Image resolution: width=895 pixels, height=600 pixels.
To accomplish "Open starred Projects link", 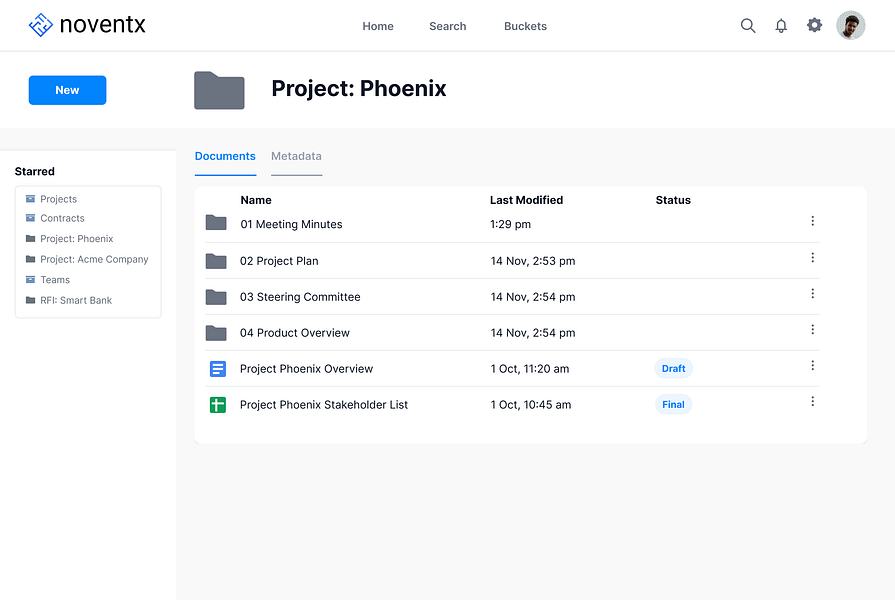I will pyautogui.click(x=58, y=199).
